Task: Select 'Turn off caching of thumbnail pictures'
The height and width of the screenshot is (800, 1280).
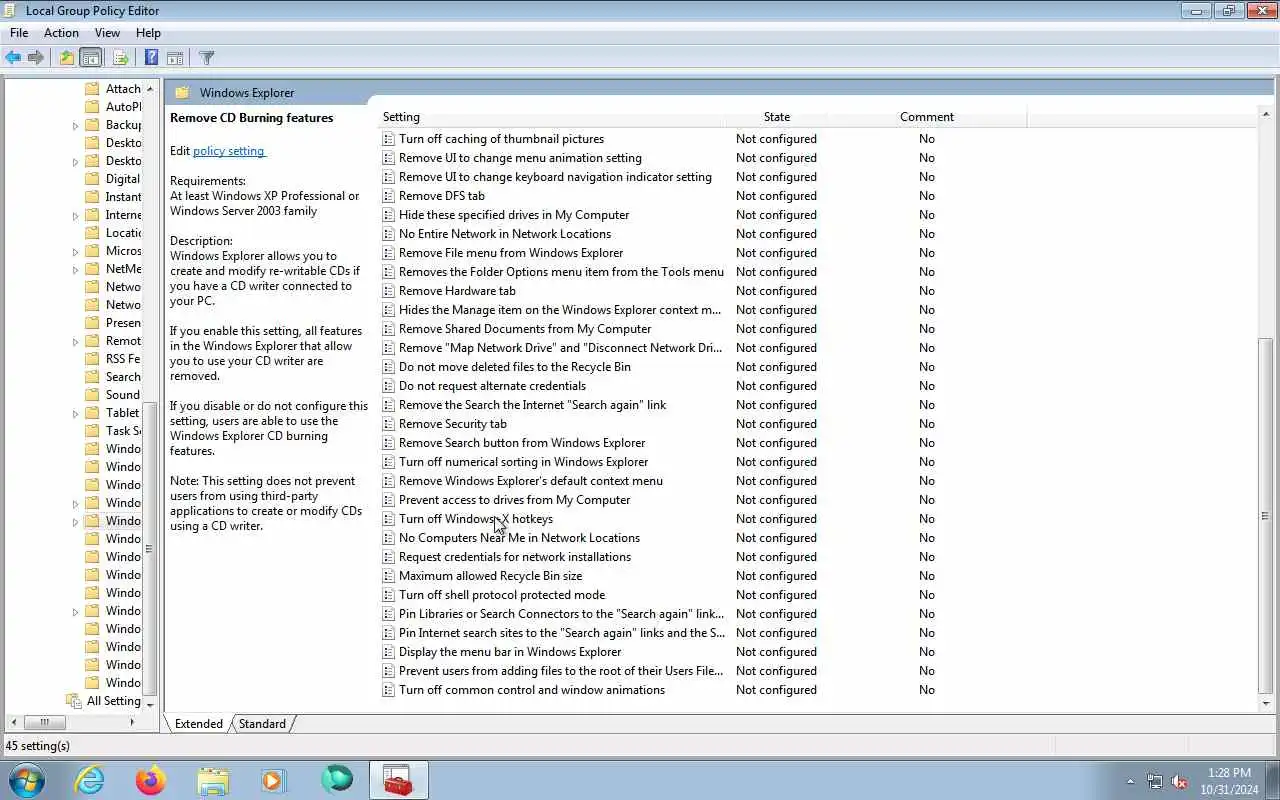Action: [501, 139]
